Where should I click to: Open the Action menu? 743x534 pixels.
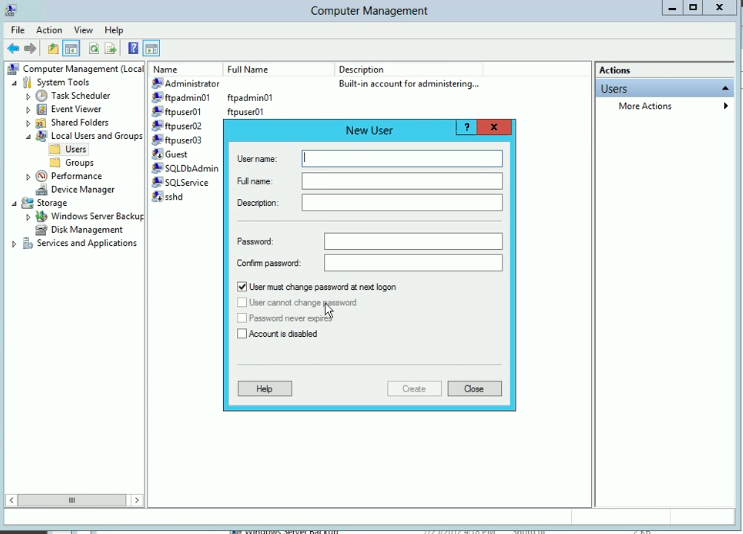pos(49,30)
